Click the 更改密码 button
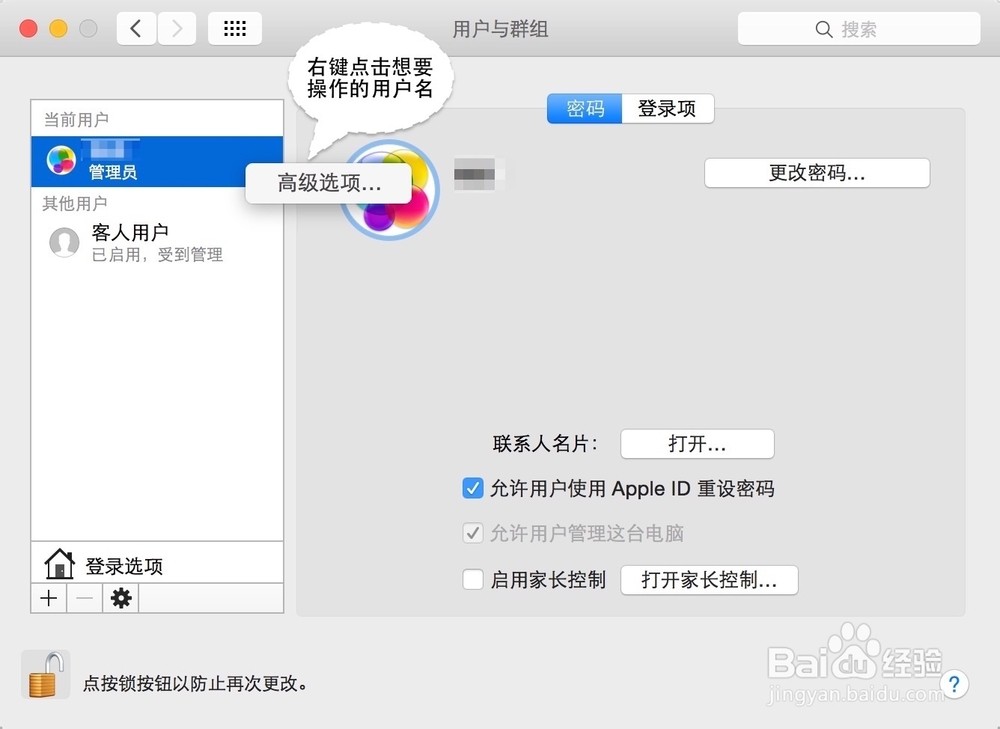1000x729 pixels. click(816, 172)
